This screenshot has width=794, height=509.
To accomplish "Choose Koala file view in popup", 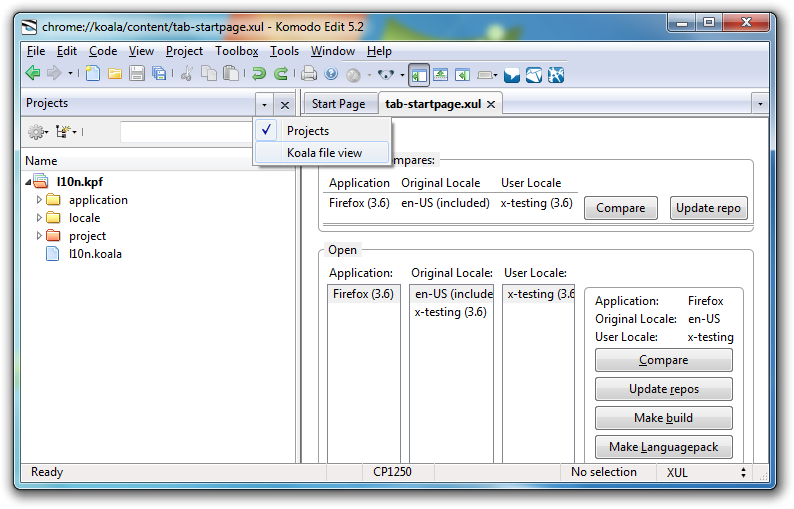I will [322, 152].
